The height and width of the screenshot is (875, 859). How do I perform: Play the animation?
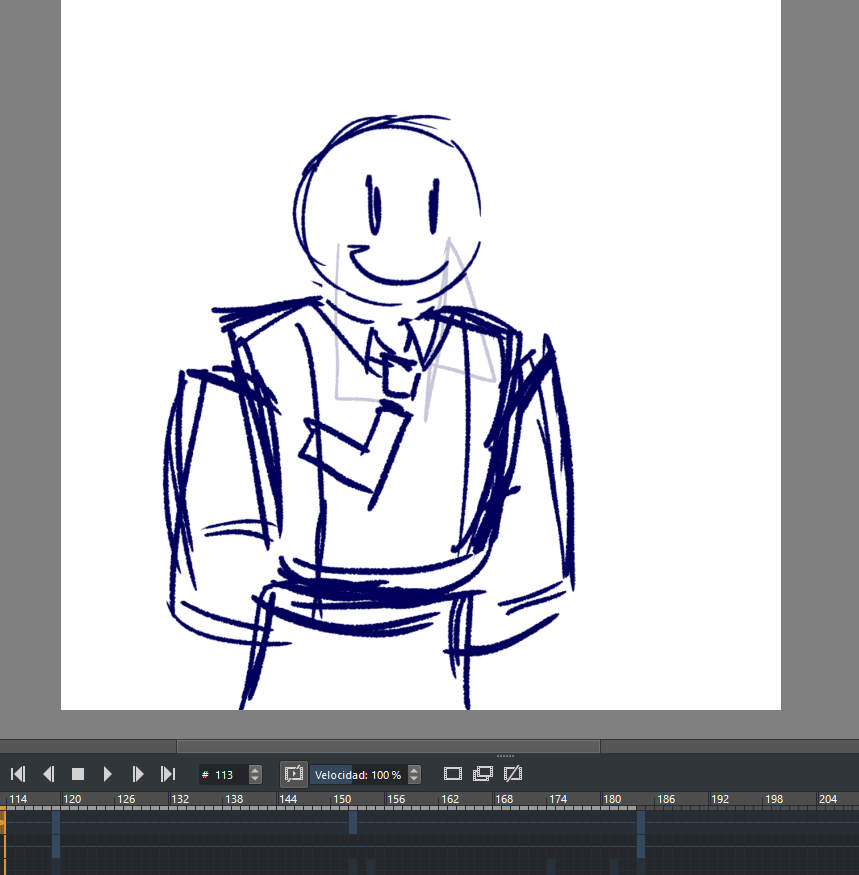(108, 774)
